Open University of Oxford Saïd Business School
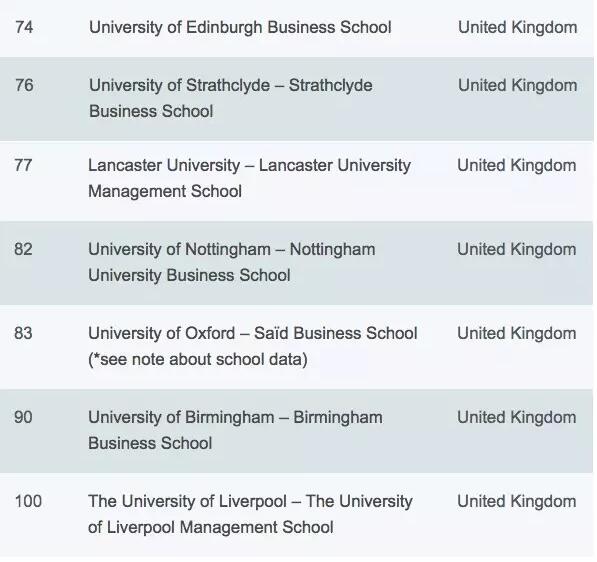Screen dimensions: 597x562 253,333
